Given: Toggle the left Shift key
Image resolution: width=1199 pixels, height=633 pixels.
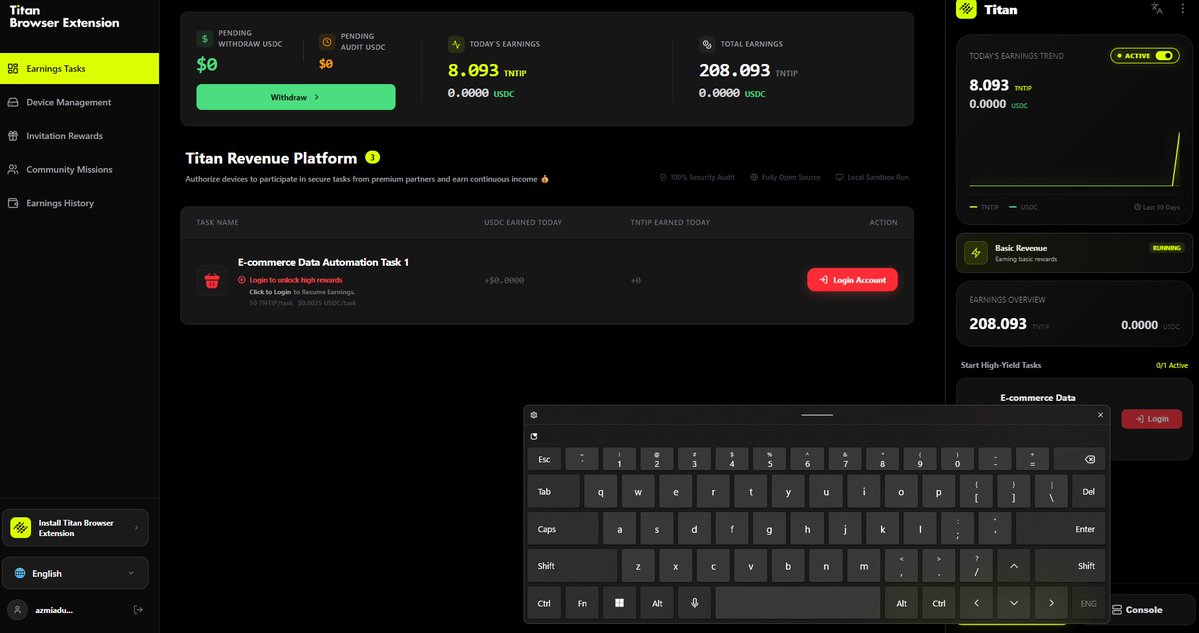Looking at the screenshot, I should [x=572, y=566].
